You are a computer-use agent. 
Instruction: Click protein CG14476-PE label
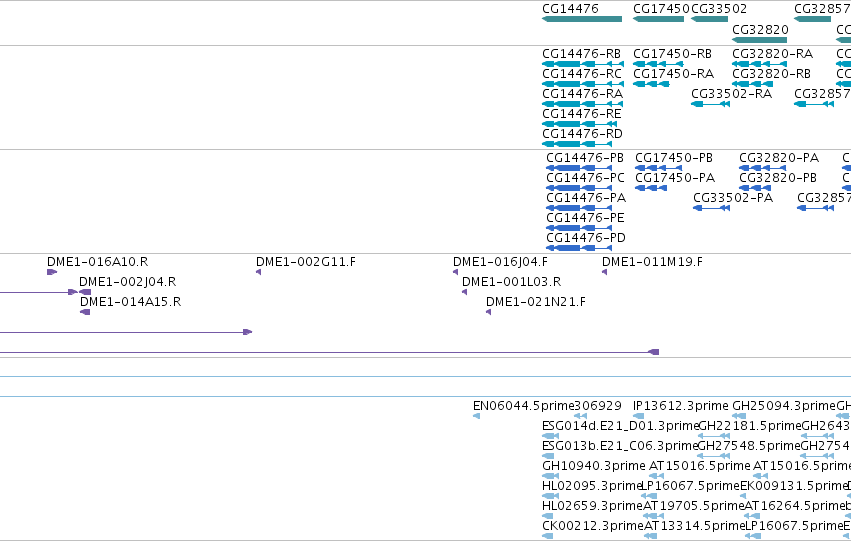585,218
